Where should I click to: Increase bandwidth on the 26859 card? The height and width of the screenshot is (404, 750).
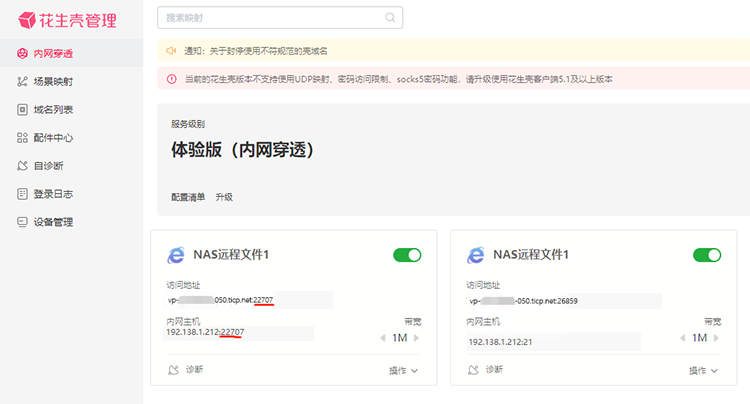pyautogui.click(x=716, y=338)
